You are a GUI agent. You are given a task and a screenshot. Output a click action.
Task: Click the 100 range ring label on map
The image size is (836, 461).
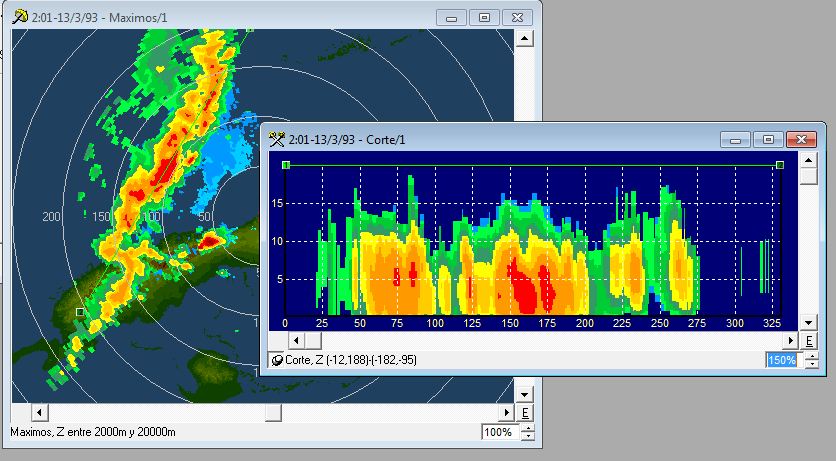(151, 216)
